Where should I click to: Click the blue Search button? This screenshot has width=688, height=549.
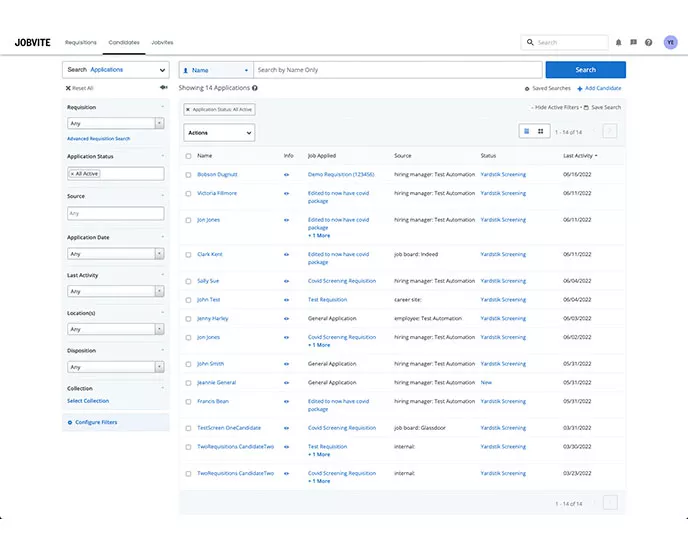click(x=585, y=70)
